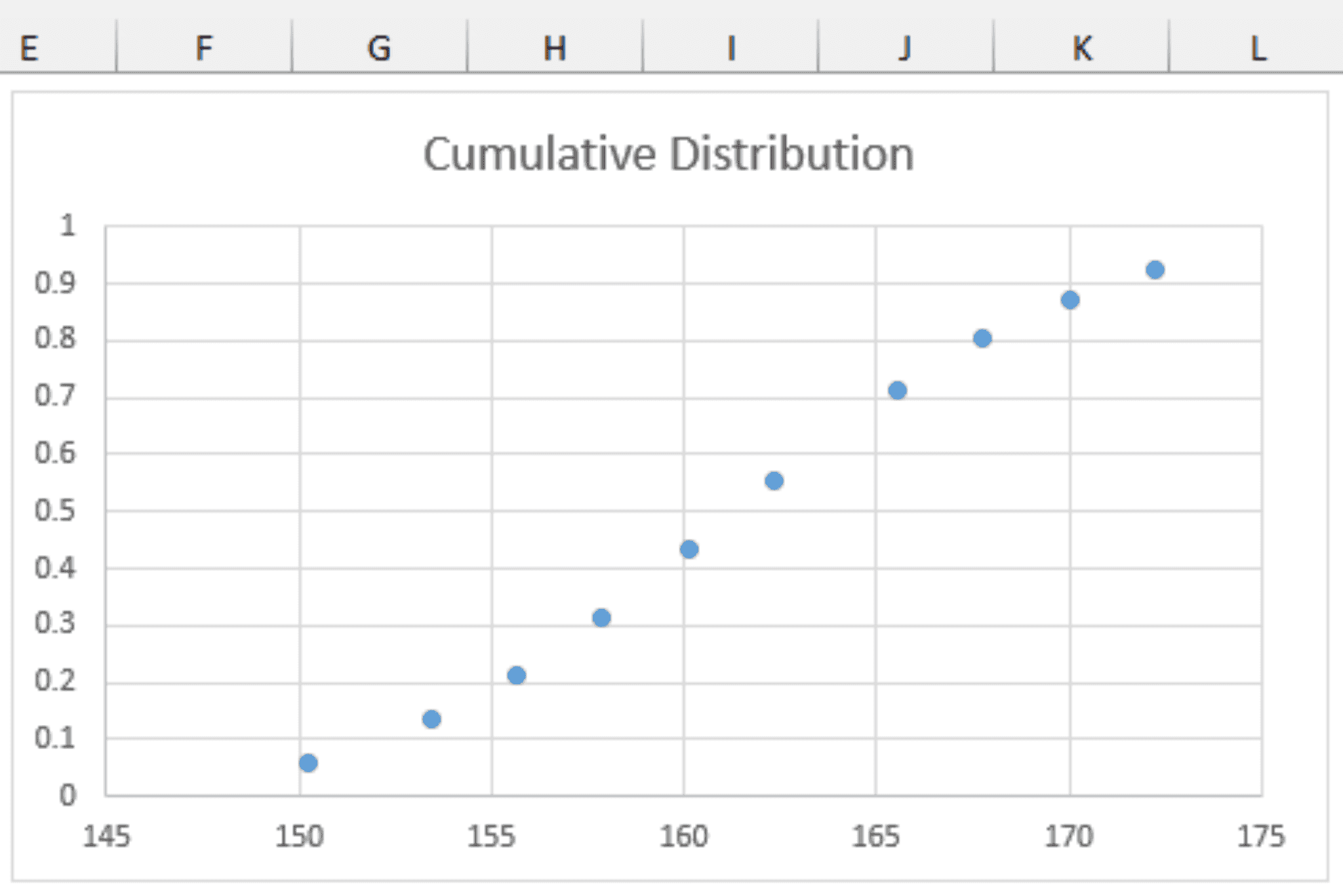Viewport: 1343px width, 896px height.
Task: Select the lowest data point near 150
Action: point(308,763)
